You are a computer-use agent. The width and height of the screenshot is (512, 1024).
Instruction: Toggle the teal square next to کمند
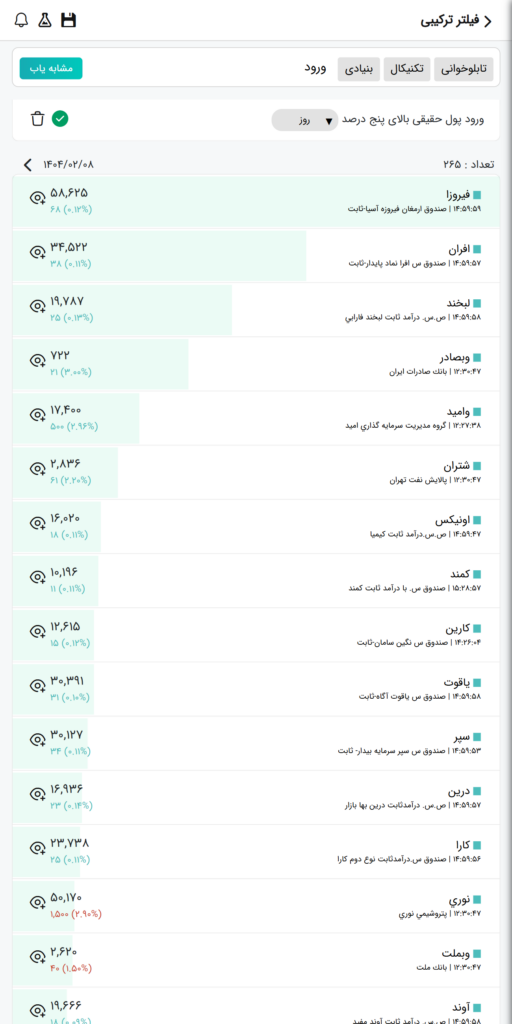(477, 574)
